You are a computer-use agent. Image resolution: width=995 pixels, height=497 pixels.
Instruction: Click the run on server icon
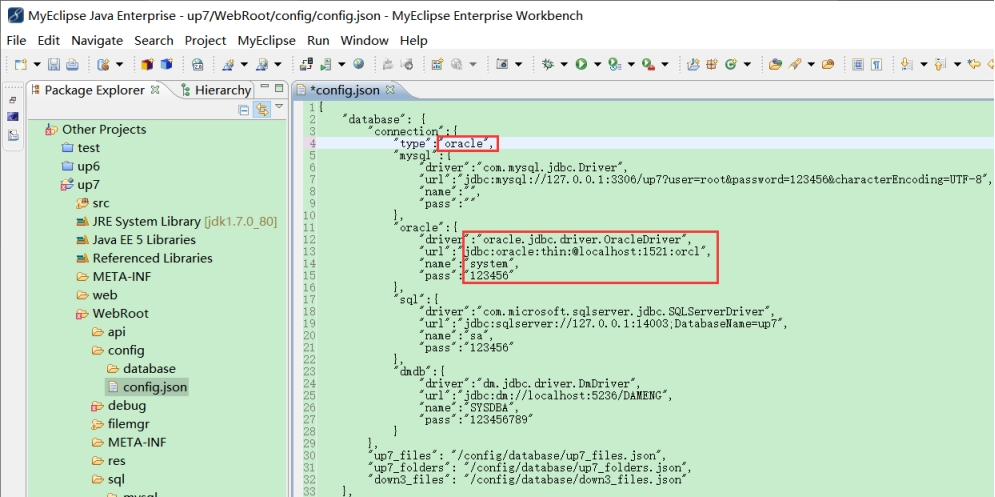pyautogui.click(x=326, y=64)
